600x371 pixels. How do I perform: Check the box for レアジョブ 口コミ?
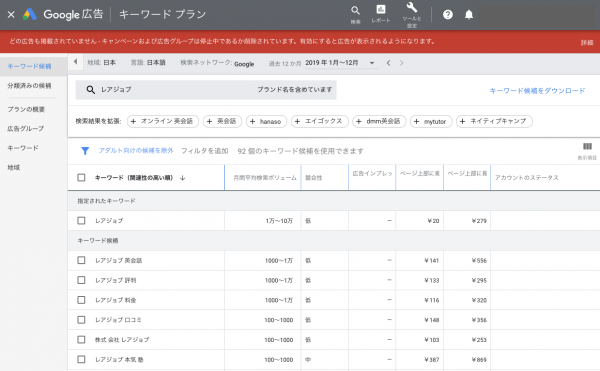point(81,320)
